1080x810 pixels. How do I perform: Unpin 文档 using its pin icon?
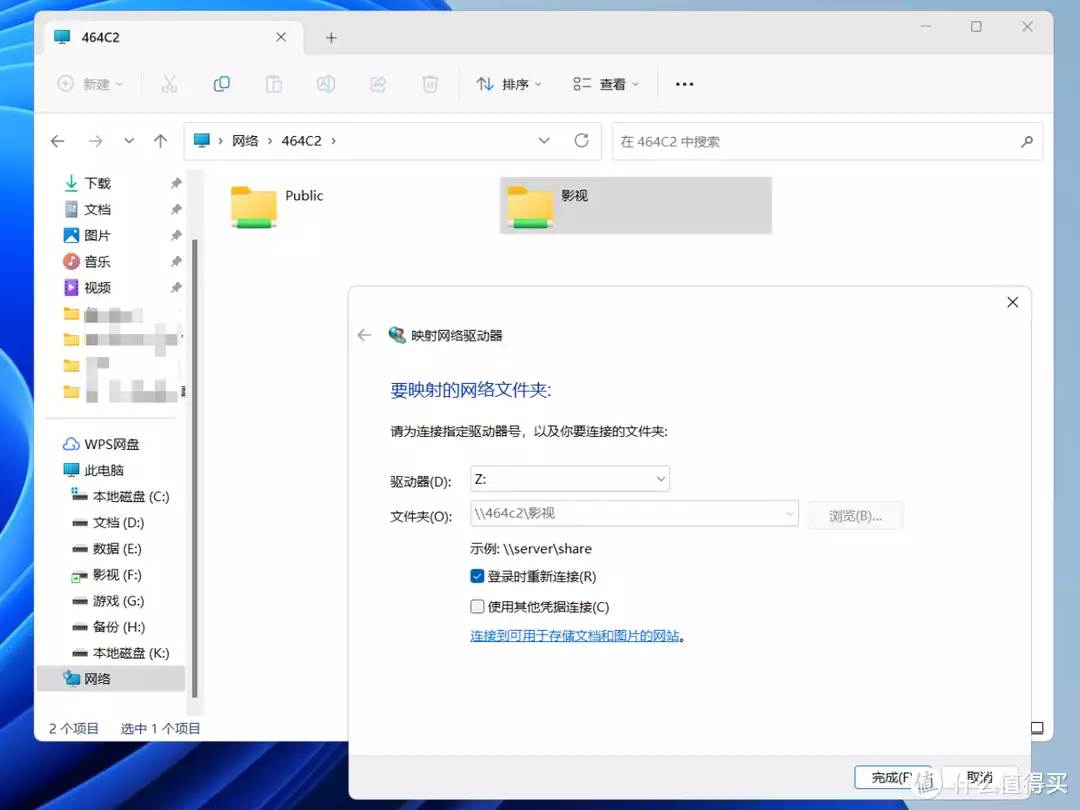pyautogui.click(x=176, y=209)
